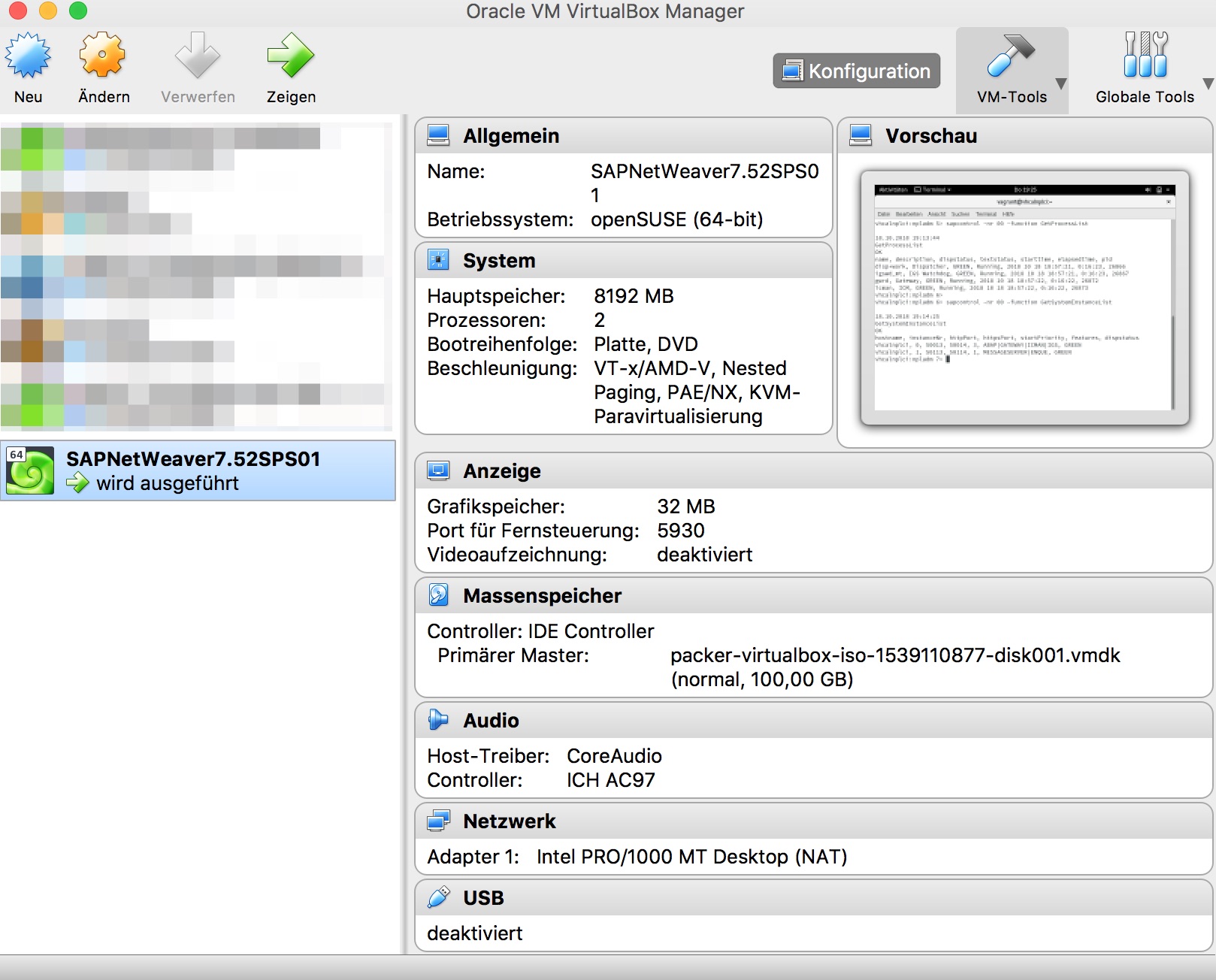Click the USB section plug icon
This screenshot has height=980, width=1216.
[x=438, y=897]
